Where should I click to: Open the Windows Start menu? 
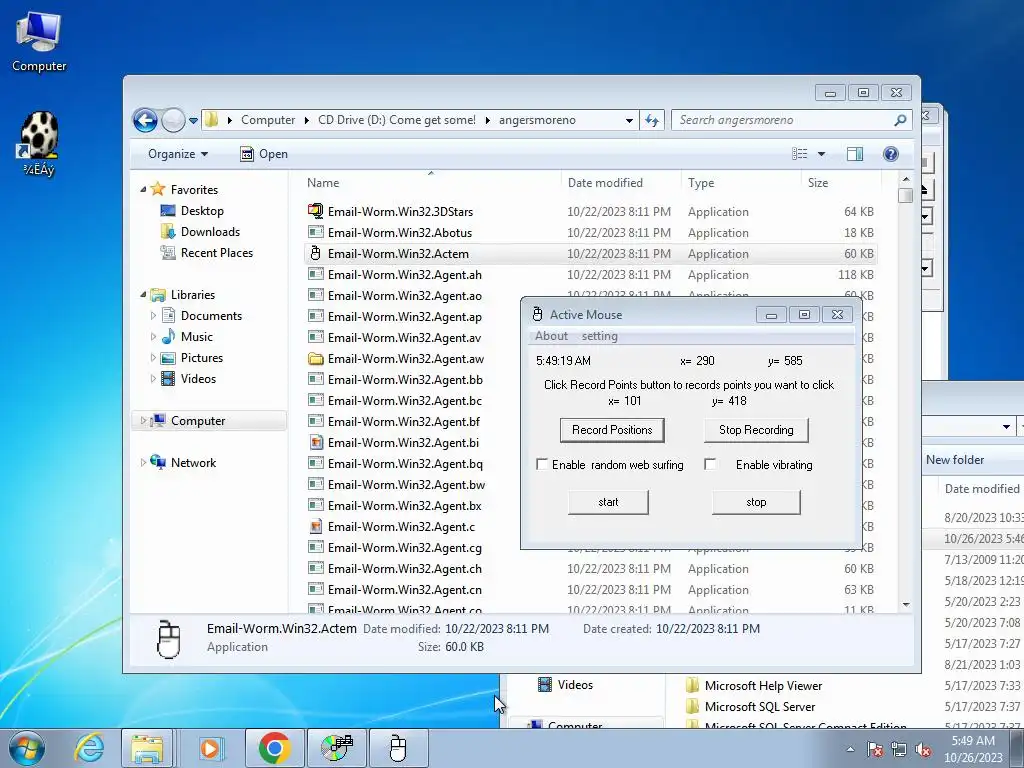pos(27,748)
